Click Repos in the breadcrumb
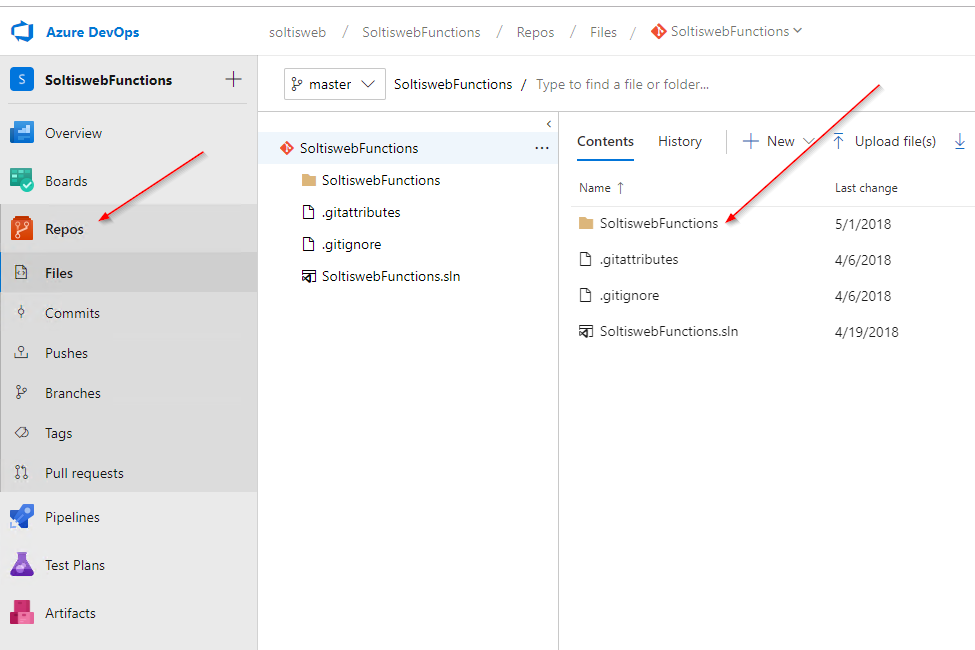Viewport: 975px width, 650px height. (x=535, y=32)
